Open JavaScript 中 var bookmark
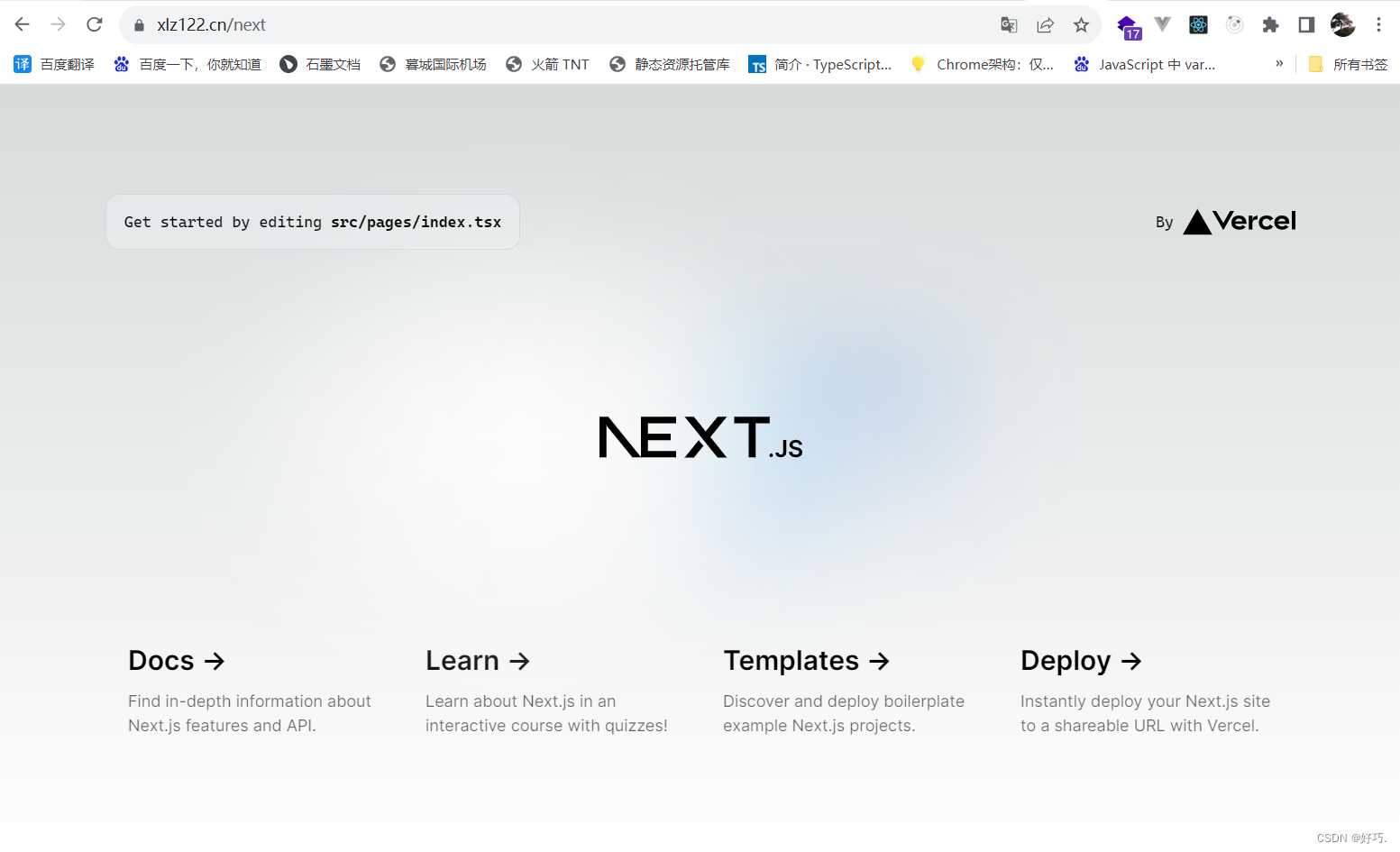The width and height of the screenshot is (1400, 852). click(1144, 64)
